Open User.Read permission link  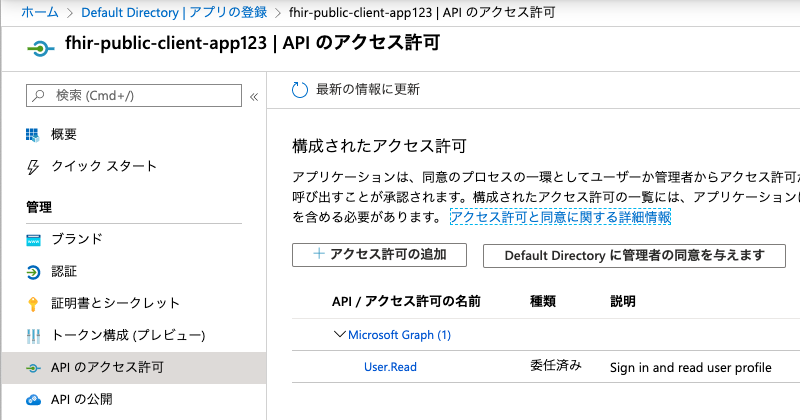[390, 367]
